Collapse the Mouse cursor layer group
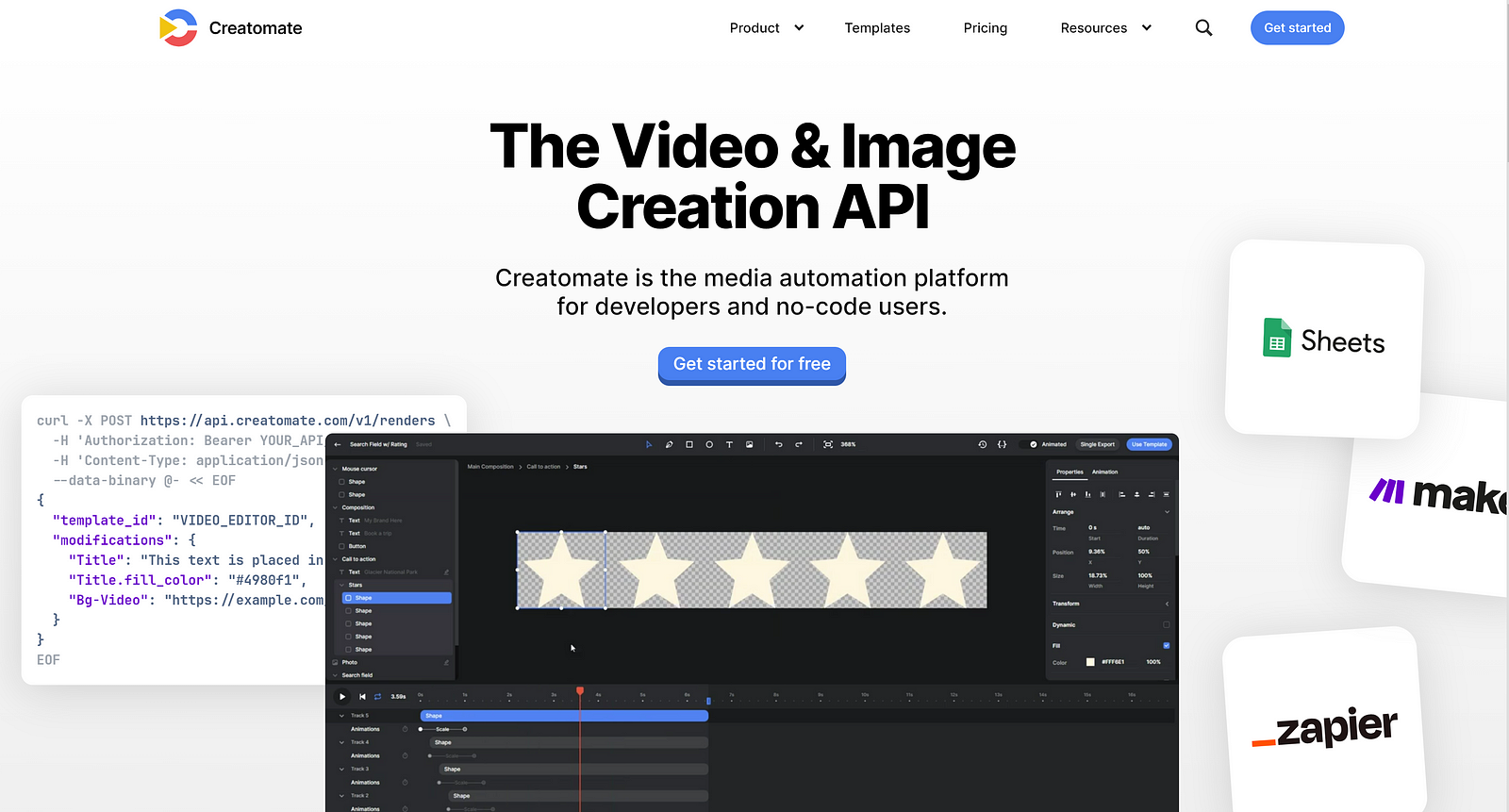Viewport: 1509px width, 812px height. tap(335, 469)
